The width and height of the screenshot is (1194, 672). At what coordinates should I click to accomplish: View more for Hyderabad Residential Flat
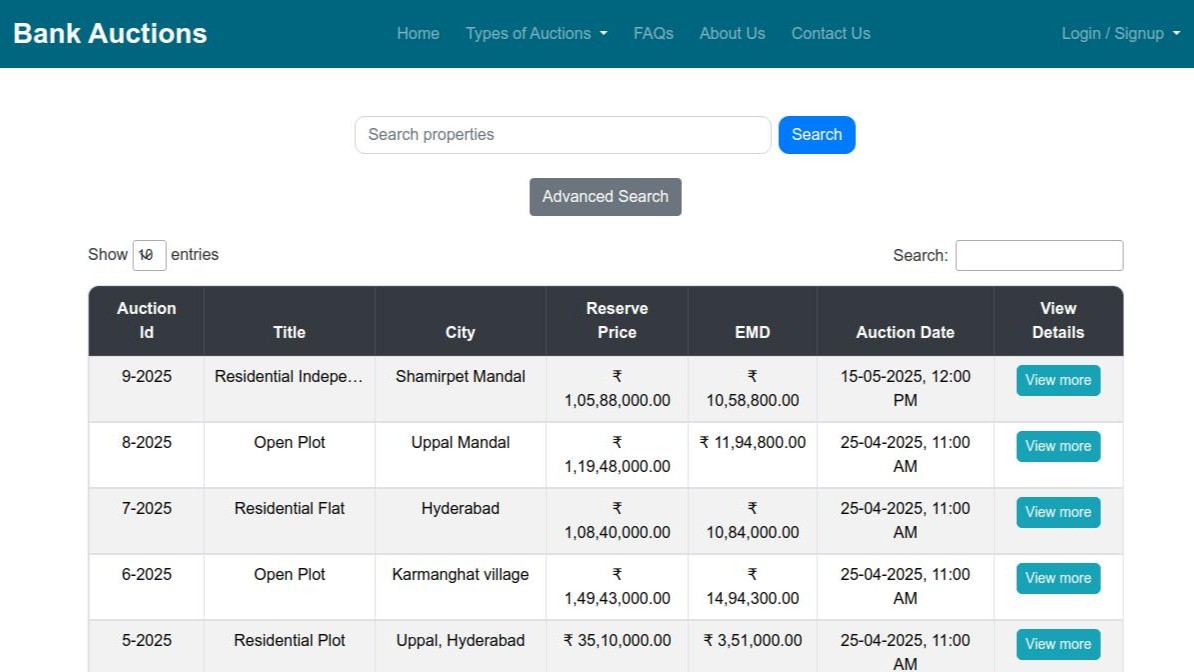point(1058,512)
